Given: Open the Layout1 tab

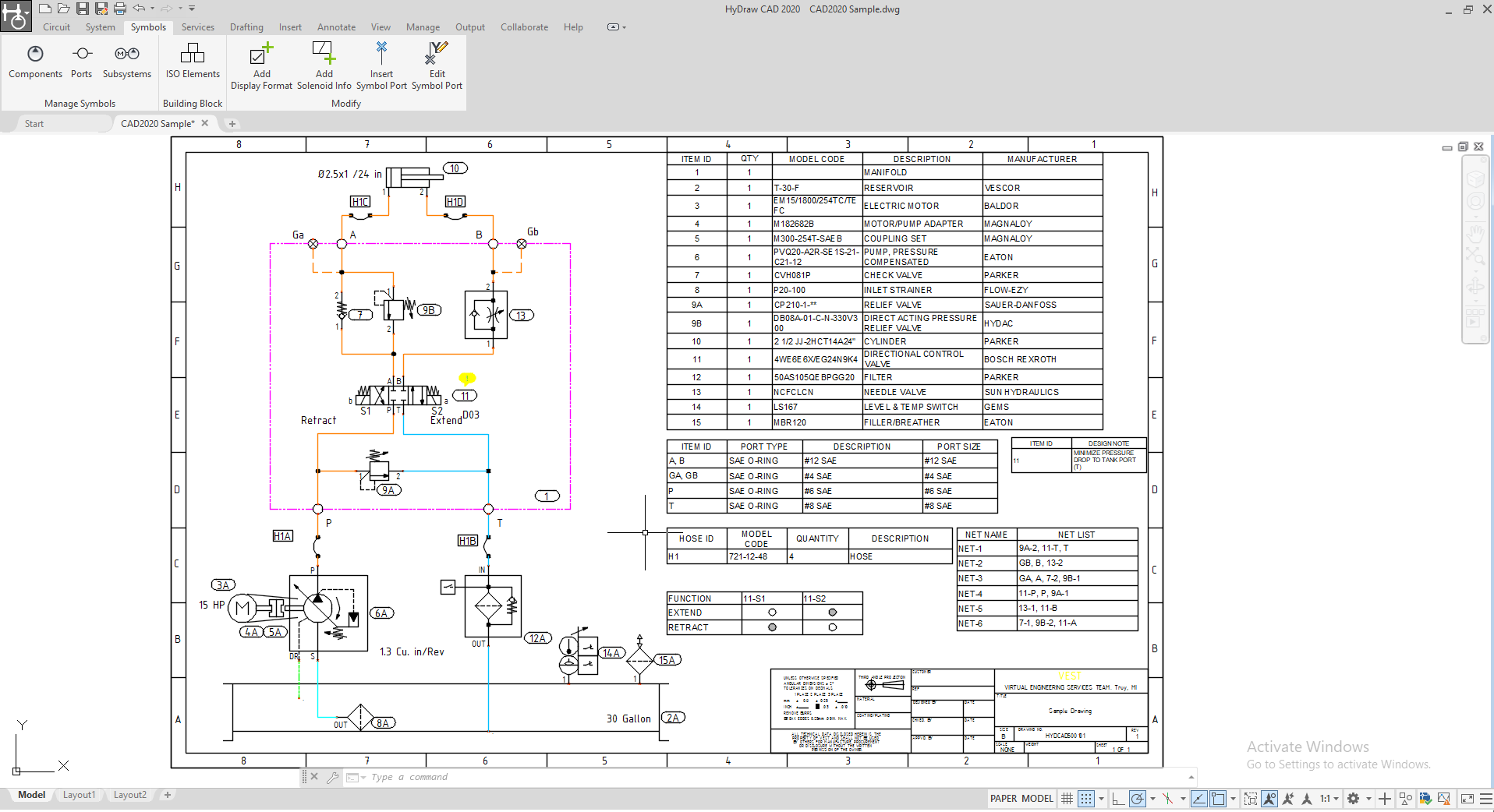Looking at the screenshot, I should click(x=79, y=795).
